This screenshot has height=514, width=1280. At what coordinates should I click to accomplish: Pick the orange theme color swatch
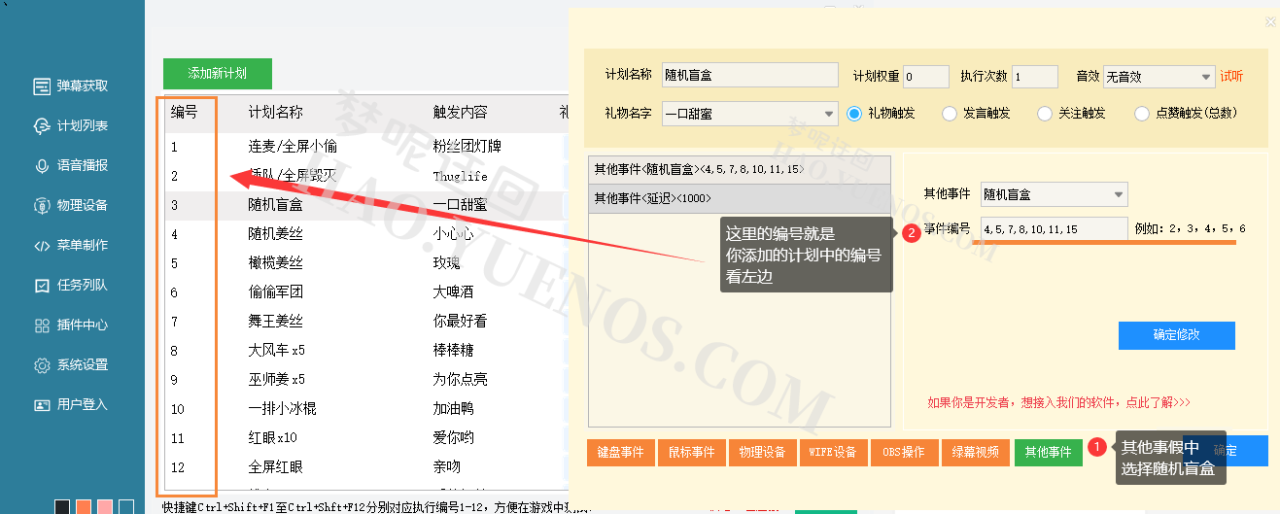[x=84, y=508]
